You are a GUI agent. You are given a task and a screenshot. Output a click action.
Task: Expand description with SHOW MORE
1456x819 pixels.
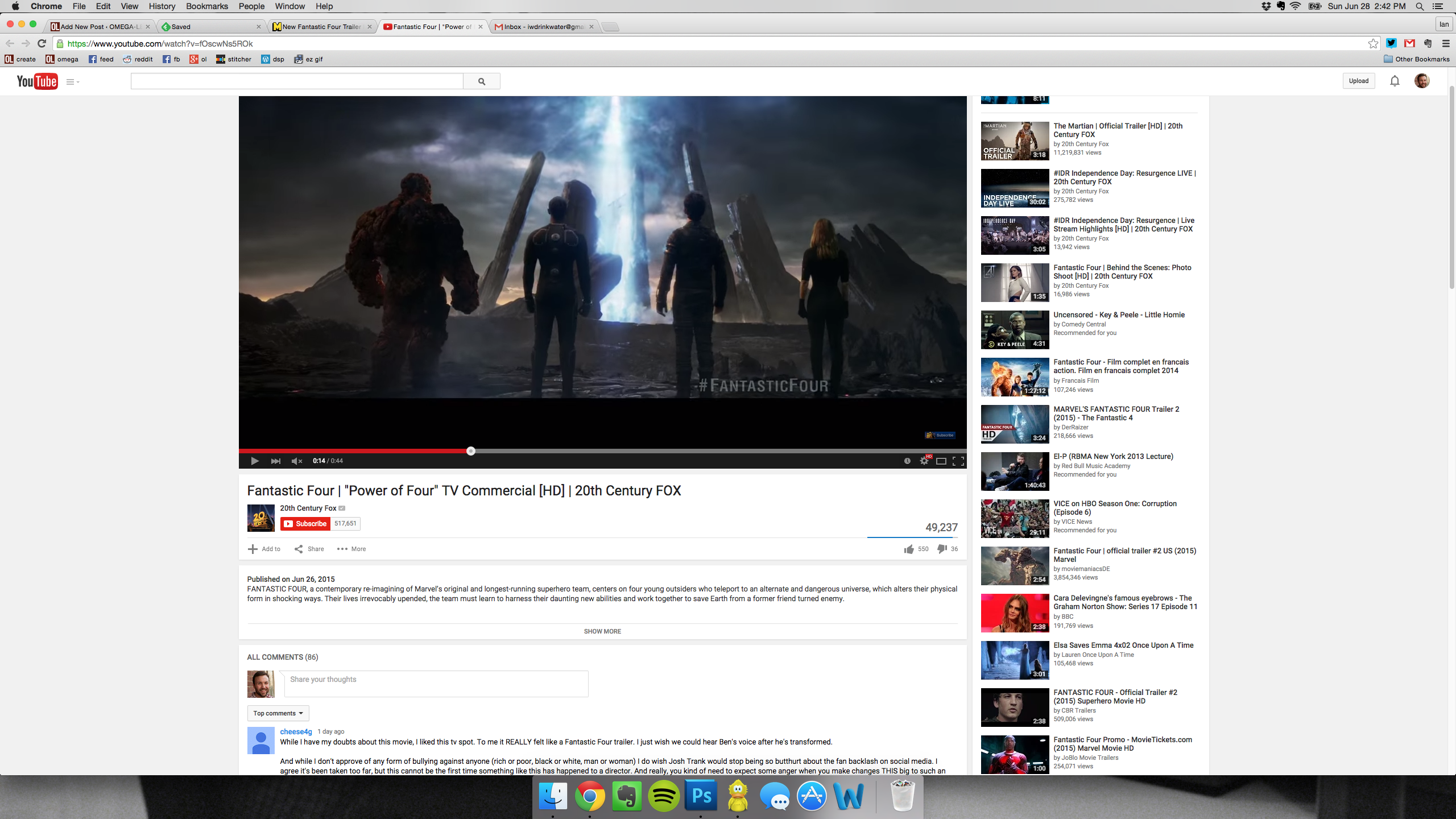[602, 631]
